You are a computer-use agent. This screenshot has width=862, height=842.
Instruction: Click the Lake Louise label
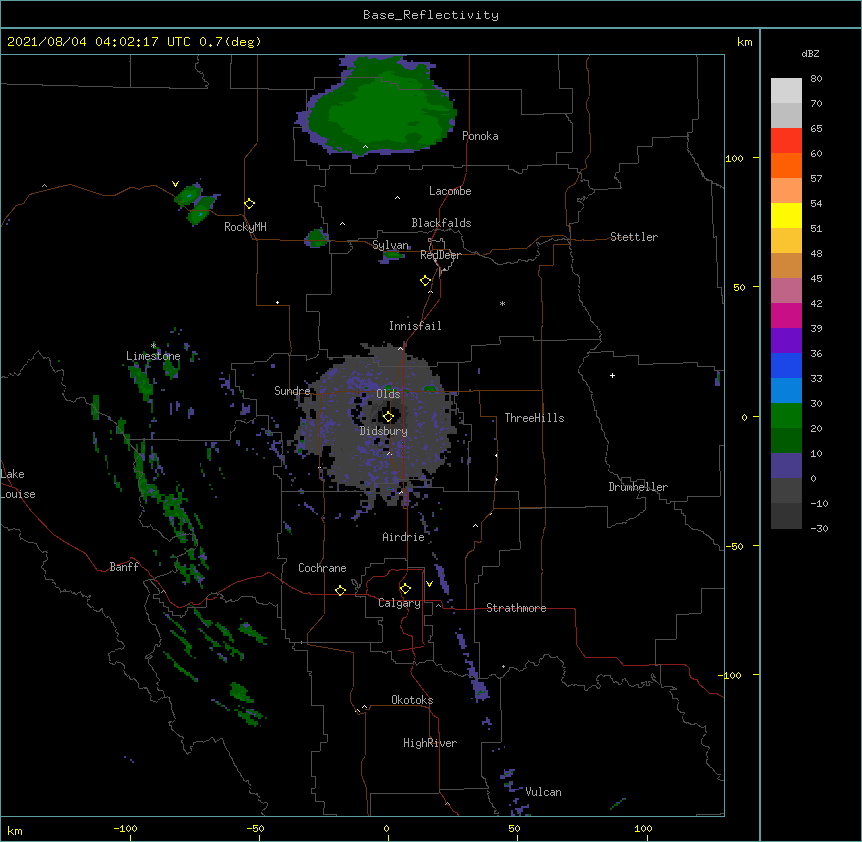pyautogui.click(x=18, y=484)
